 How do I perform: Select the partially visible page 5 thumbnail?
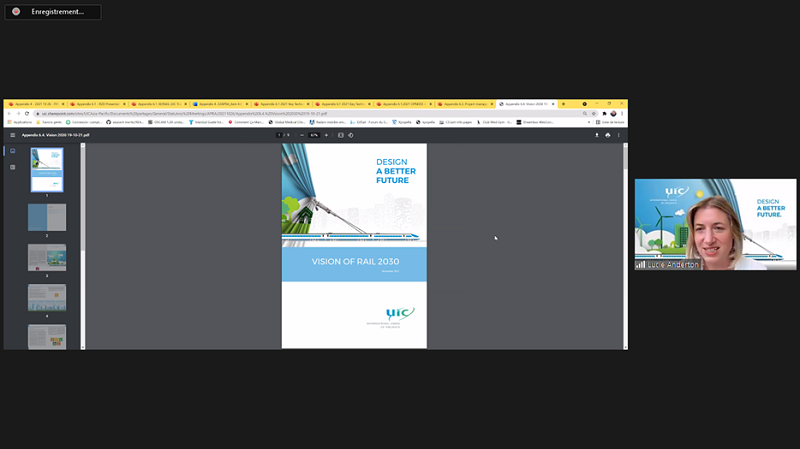(47, 337)
